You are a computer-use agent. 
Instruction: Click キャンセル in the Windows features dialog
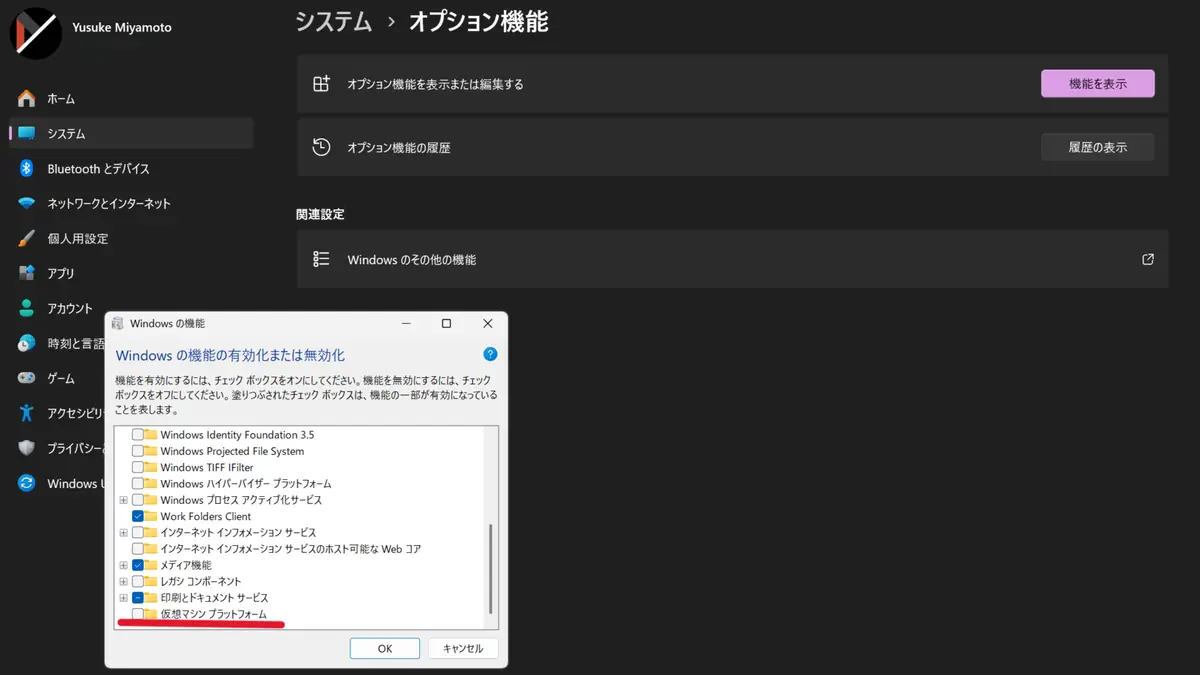click(x=463, y=648)
